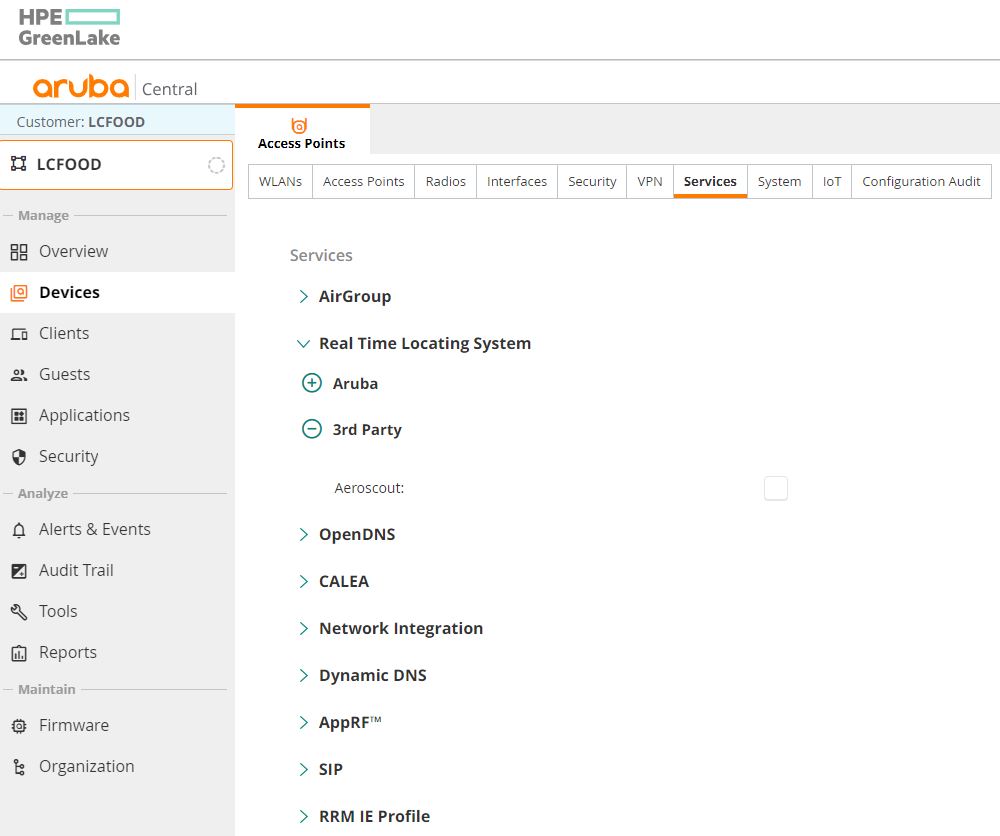Screen dimensions: 1000x836
Task: Open the LCFOOD group selector
Action: pos(116,165)
